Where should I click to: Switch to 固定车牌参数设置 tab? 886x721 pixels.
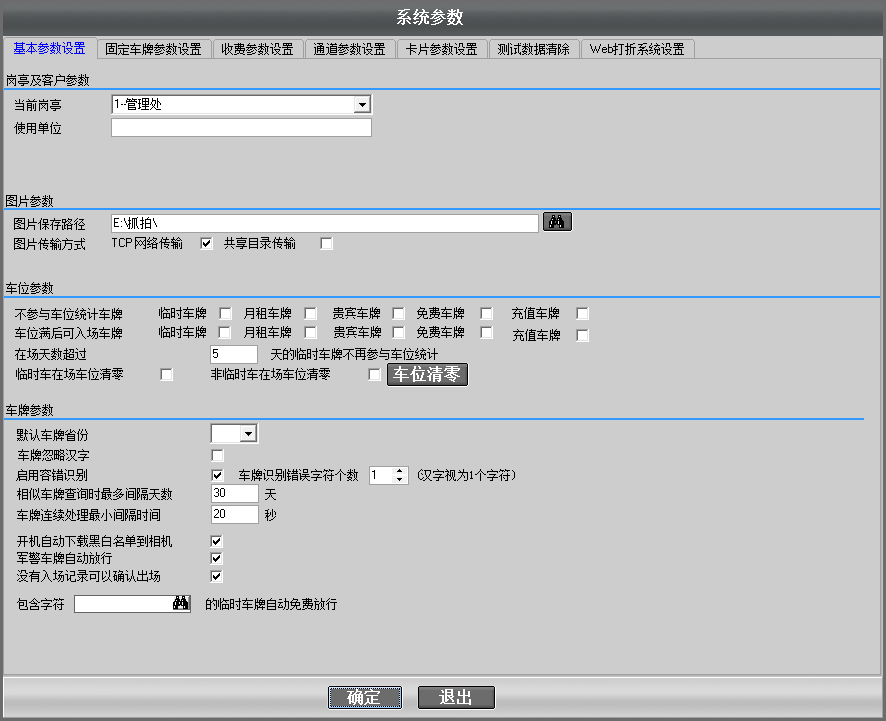click(153, 49)
